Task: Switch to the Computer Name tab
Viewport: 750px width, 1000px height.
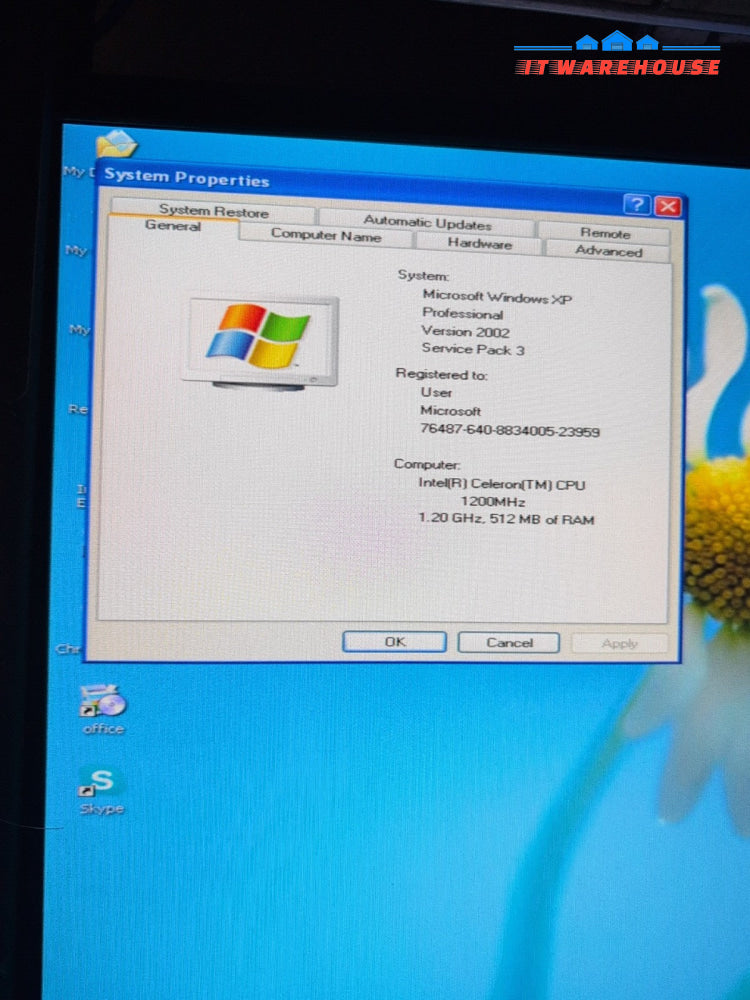Action: coord(326,235)
